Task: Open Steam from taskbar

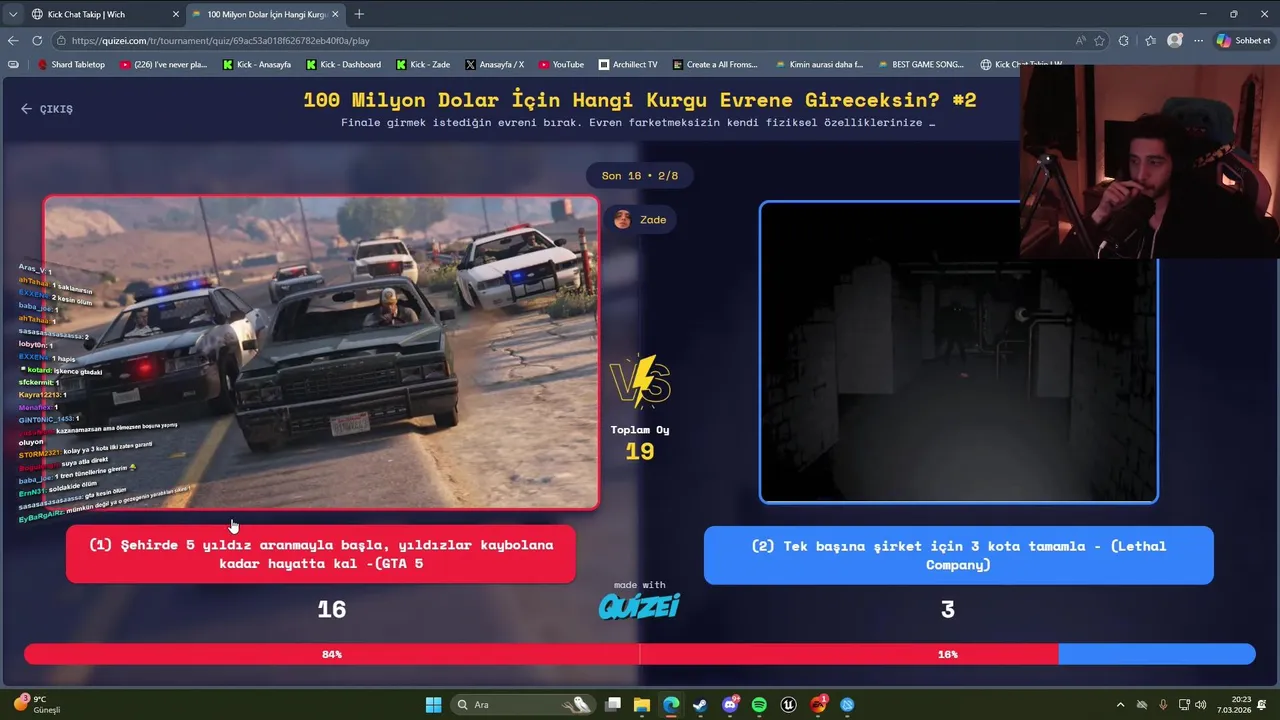Action: pyautogui.click(x=700, y=705)
